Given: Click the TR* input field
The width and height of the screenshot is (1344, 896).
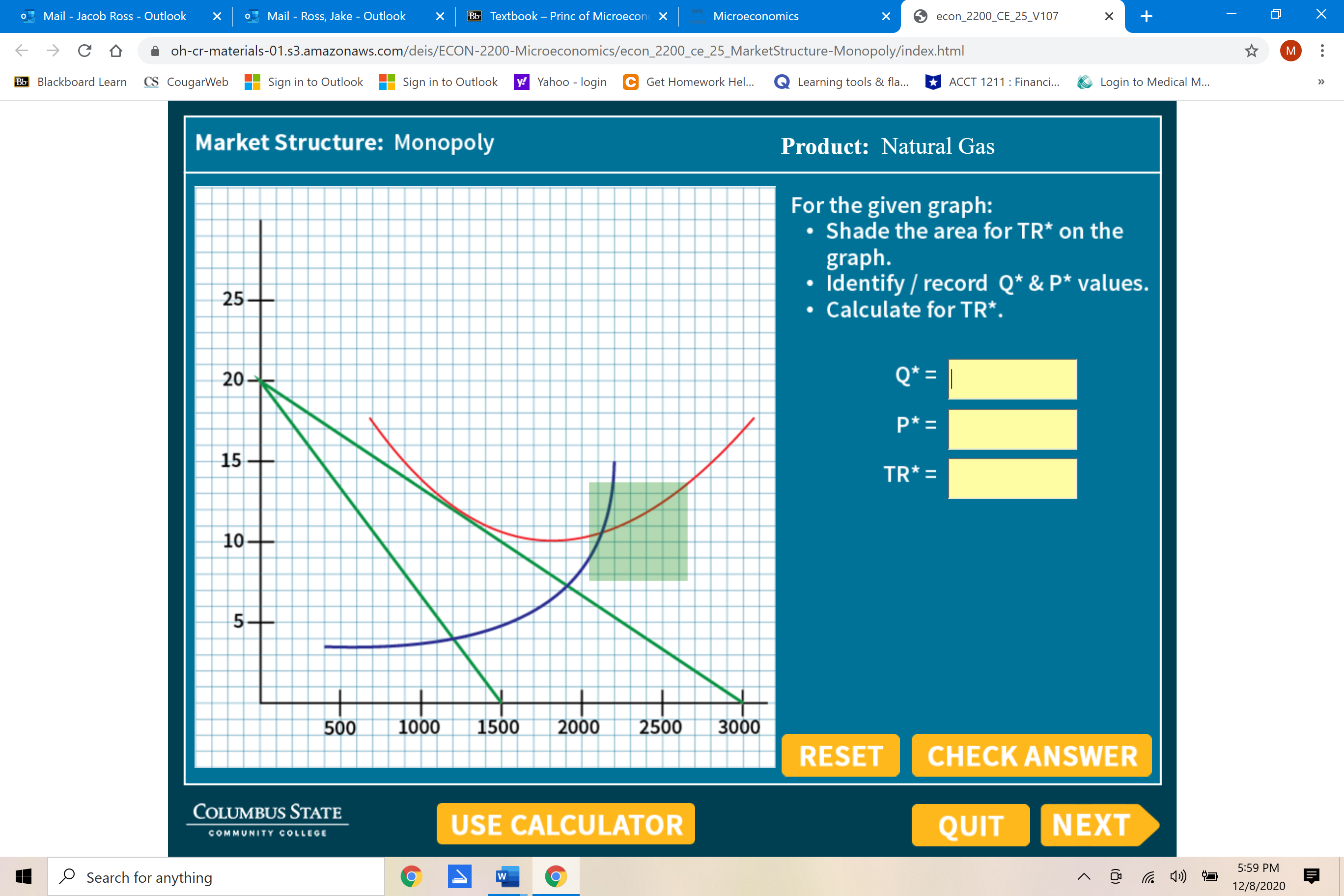Looking at the screenshot, I should [1012, 478].
